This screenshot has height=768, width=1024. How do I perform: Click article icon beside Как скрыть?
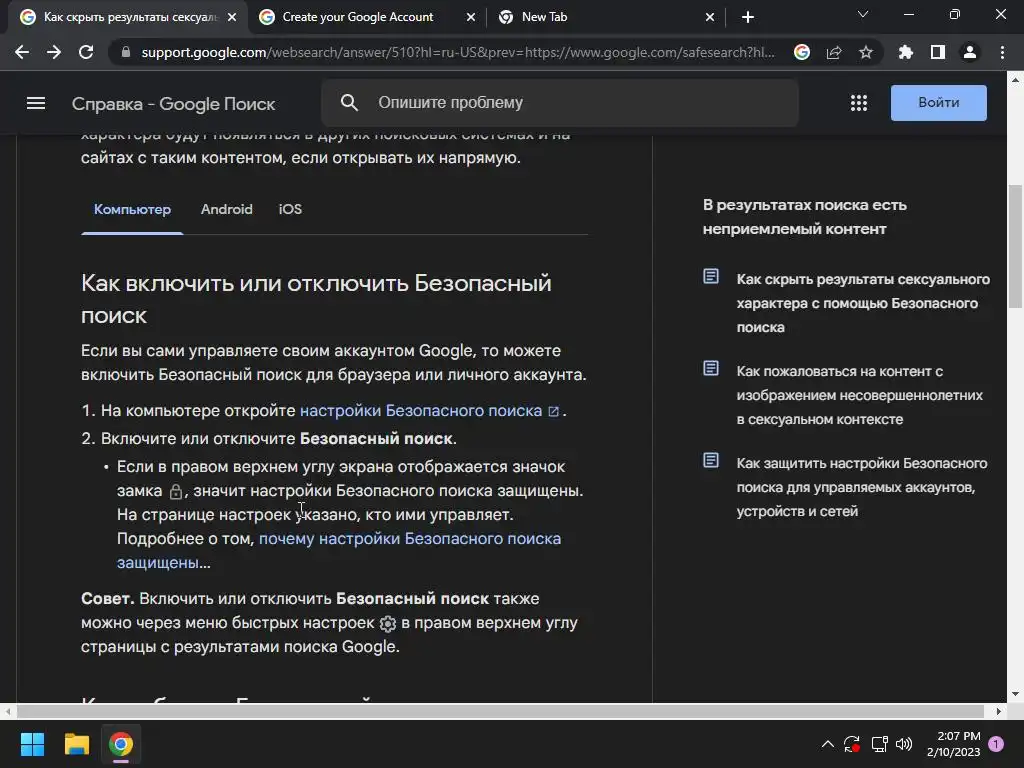click(x=711, y=276)
